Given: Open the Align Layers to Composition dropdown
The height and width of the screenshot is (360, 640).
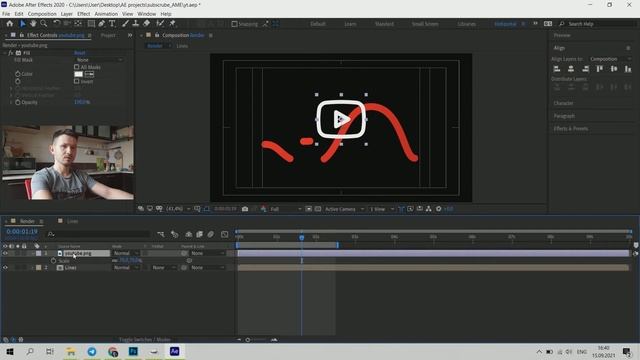Looking at the screenshot, I should pos(610,59).
